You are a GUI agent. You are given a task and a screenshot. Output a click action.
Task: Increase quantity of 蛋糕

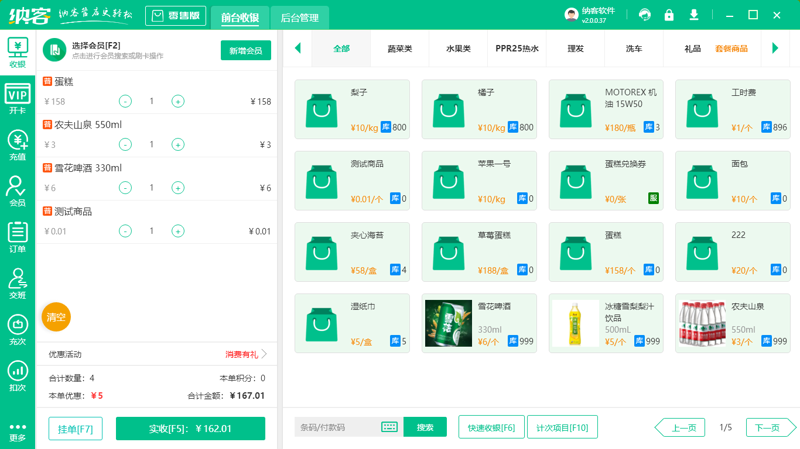(178, 102)
